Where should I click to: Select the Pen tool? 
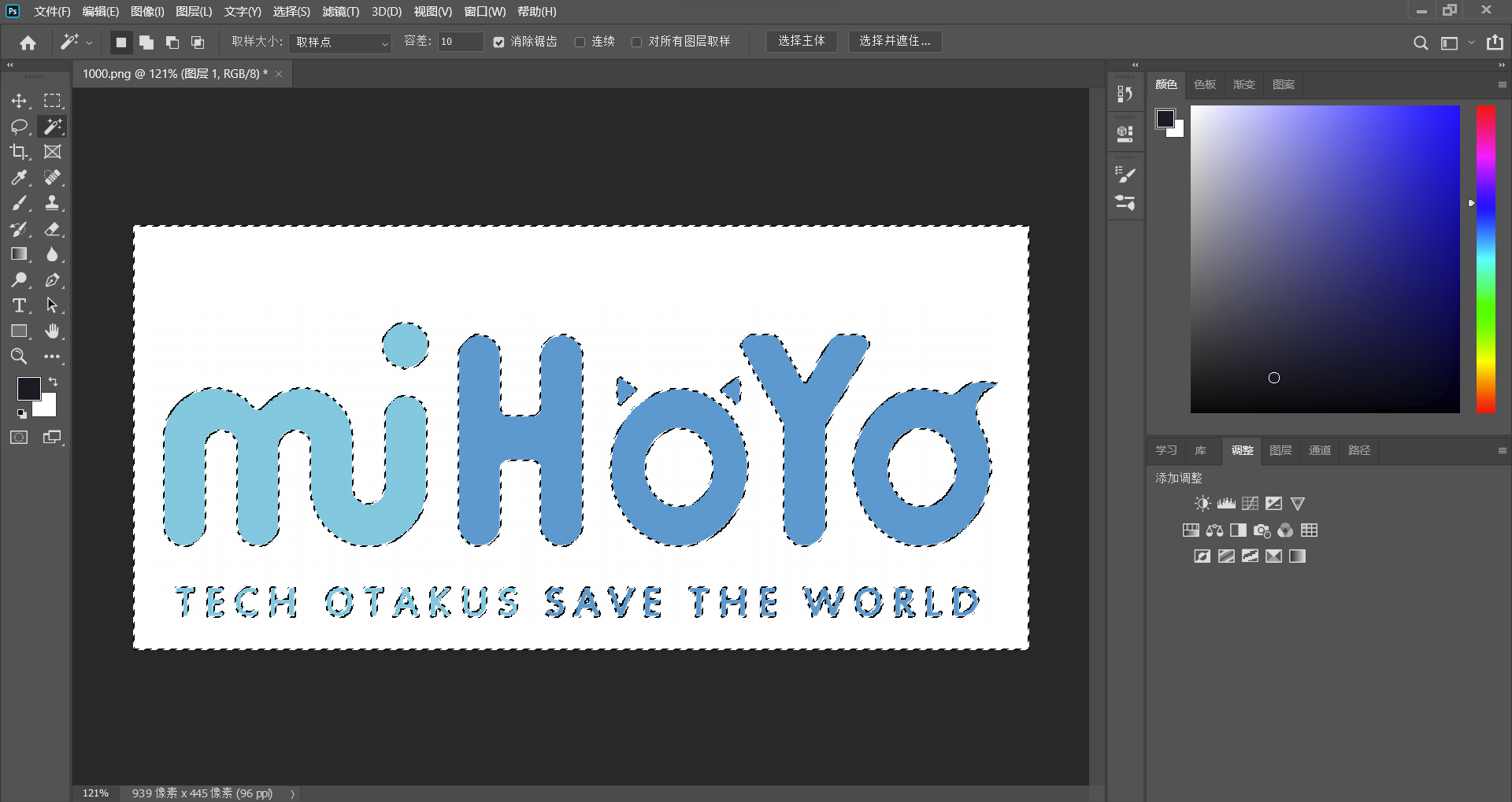pyautogui.click(x=52, y=280)
